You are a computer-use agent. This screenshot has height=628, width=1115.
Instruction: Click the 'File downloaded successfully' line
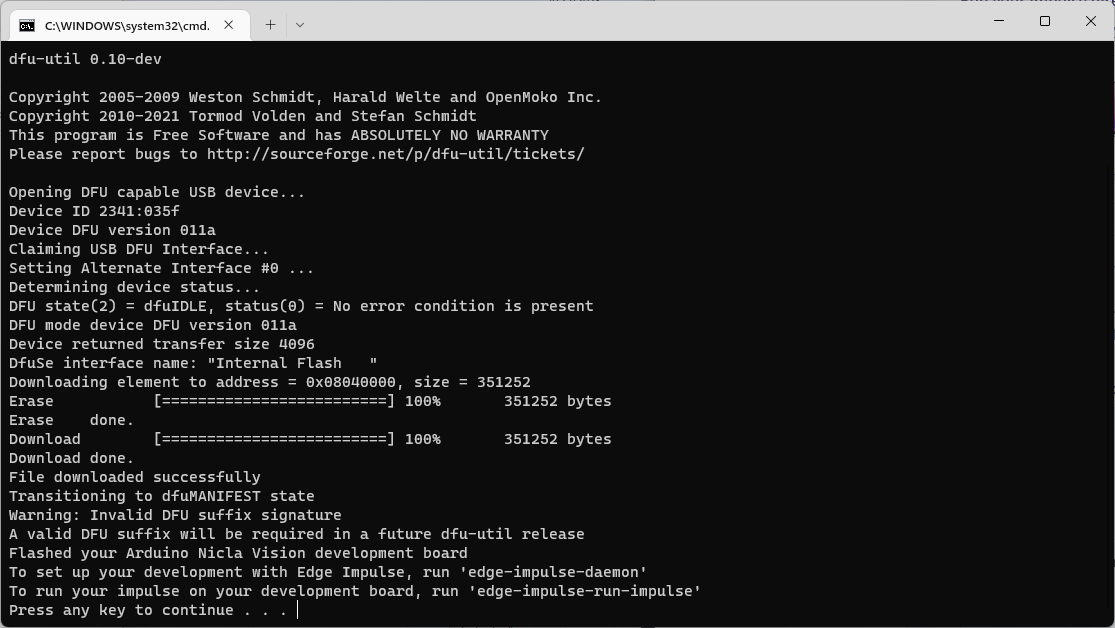[134, 477]
